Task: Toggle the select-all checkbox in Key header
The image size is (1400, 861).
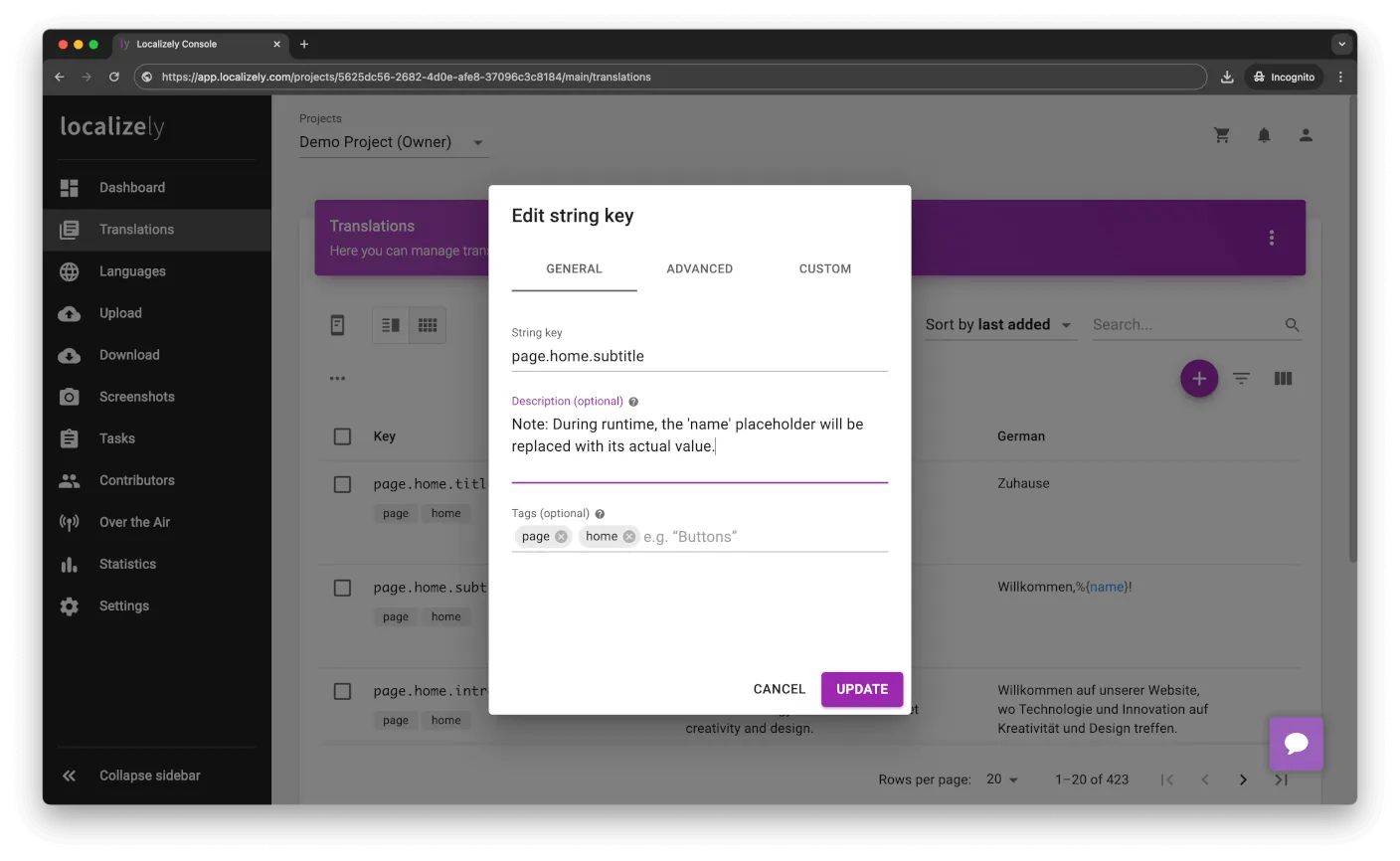Action: pyautogui.click(x=342, y=436)
